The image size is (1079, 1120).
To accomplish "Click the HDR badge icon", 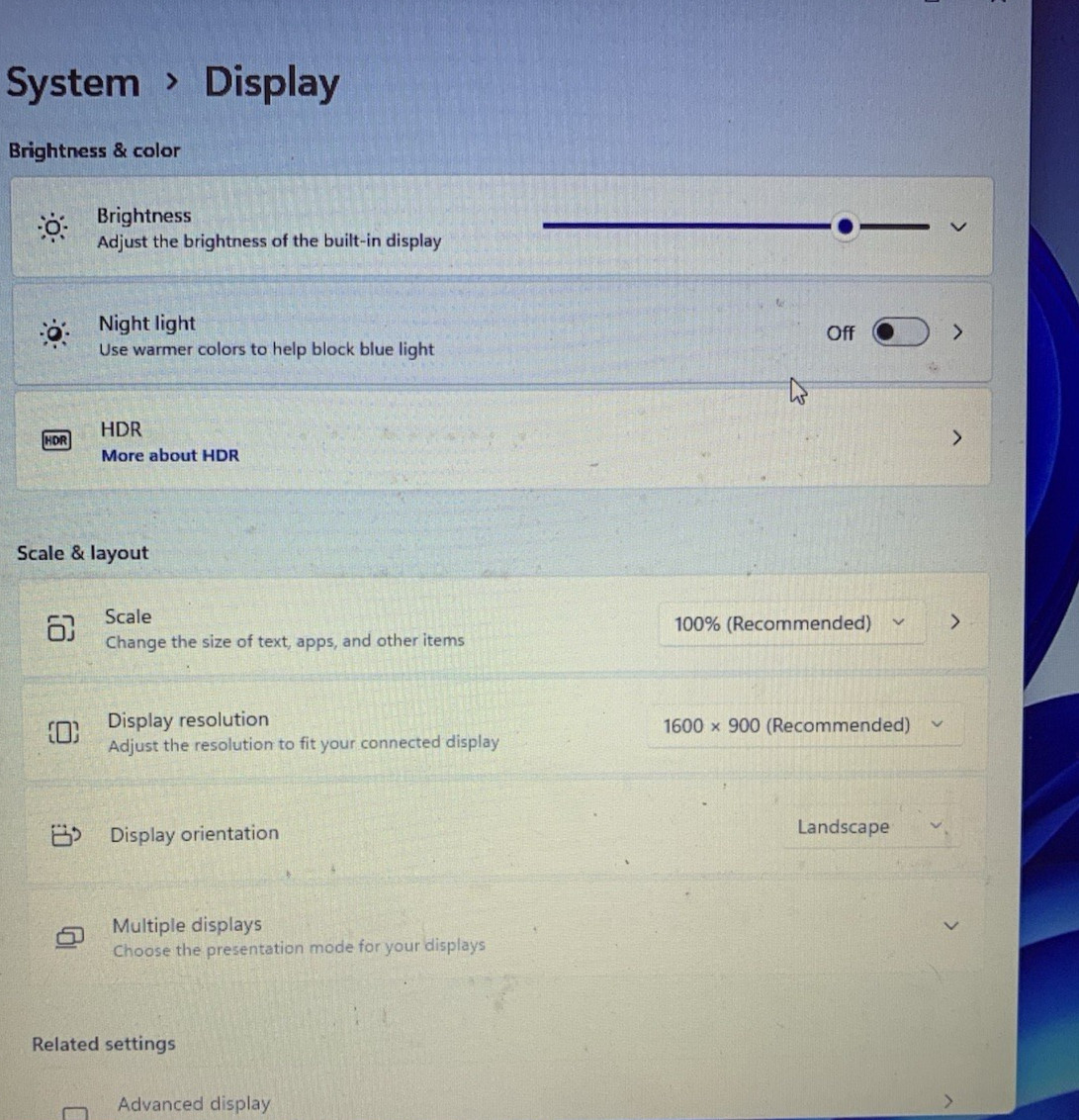I will 56,440.
